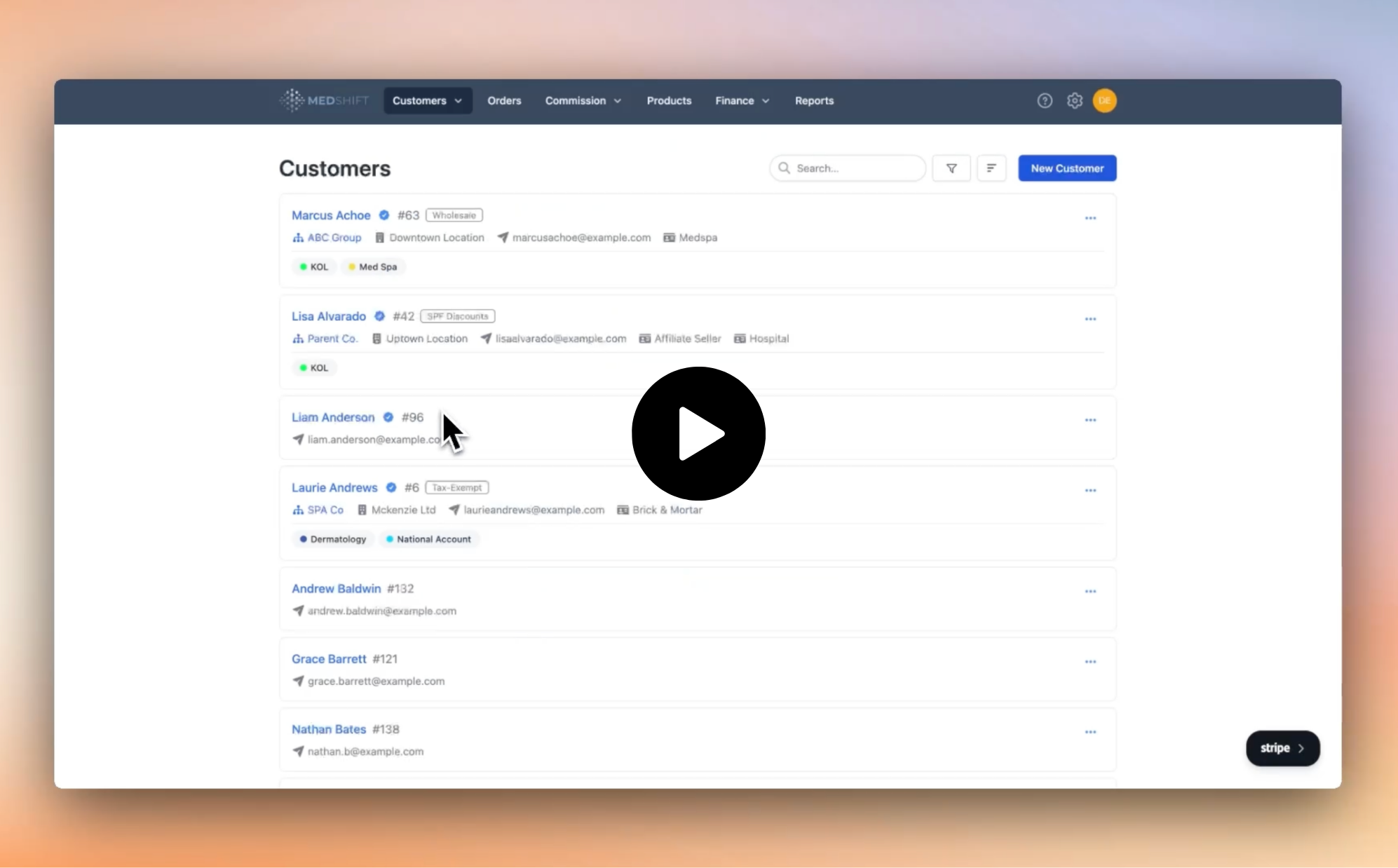Viewport: 1398px width, 868px height.
Task: Open the filter icon next to search
Action: (x=951, y=168)
